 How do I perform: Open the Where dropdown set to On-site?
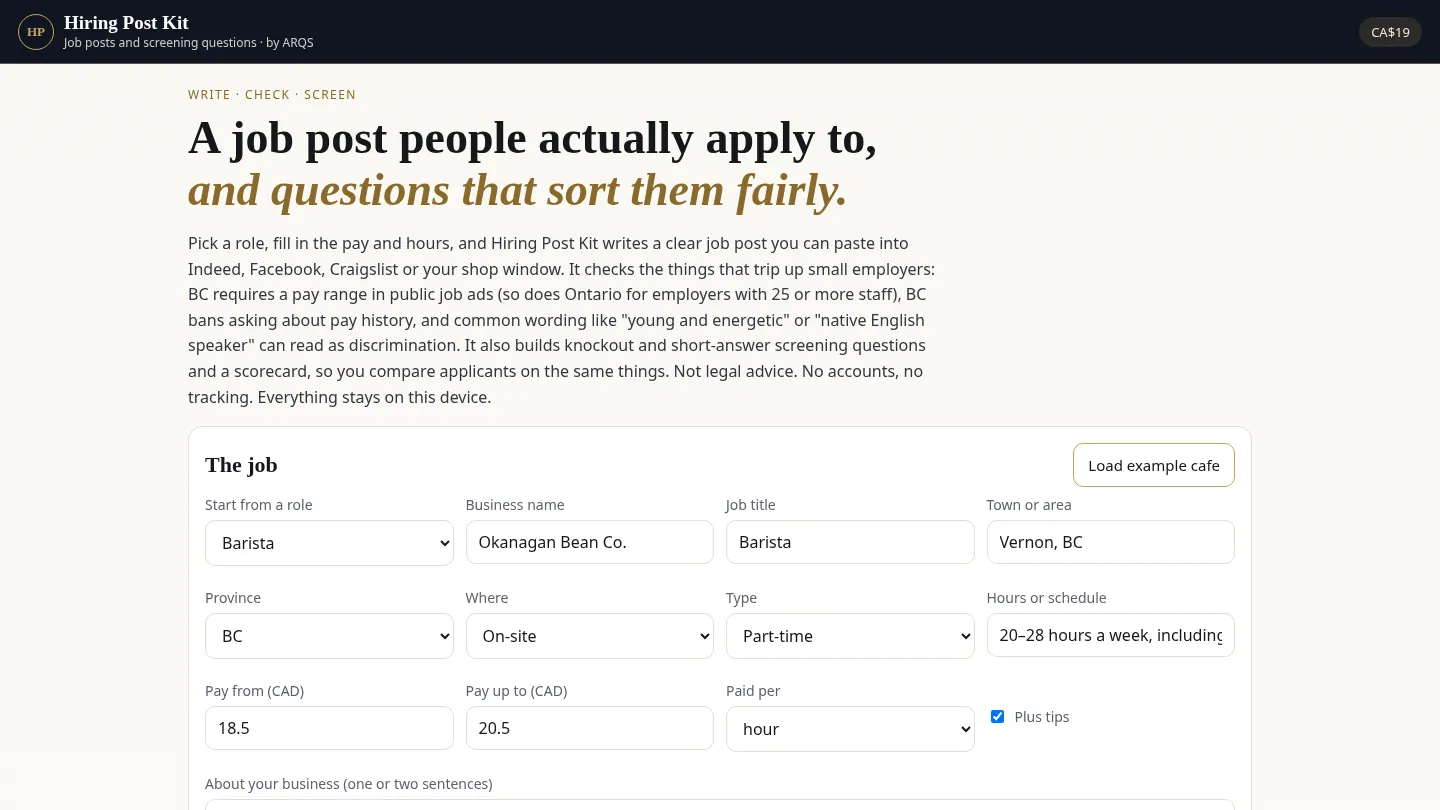click(590, 636)
